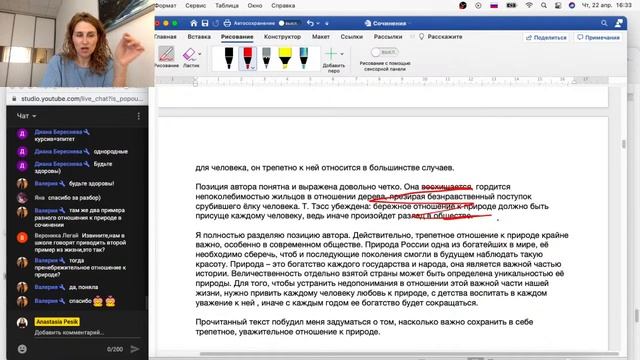Open the Wi-Fi status icon
This screenshot has height=360, width=640.
[529, 6]
